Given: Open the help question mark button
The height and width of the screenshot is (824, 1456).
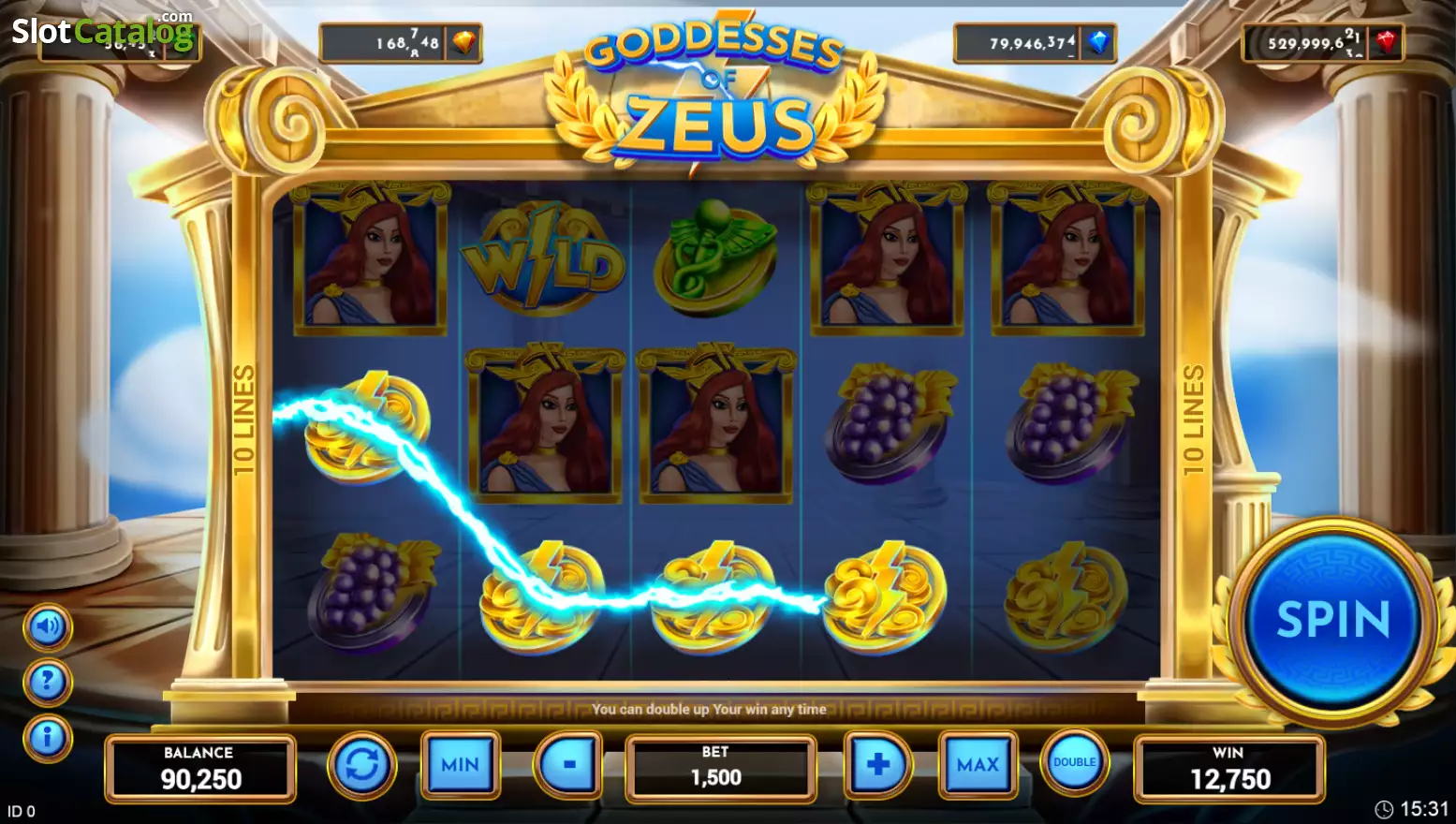Looking at the screenshot, I should (47, 682).
